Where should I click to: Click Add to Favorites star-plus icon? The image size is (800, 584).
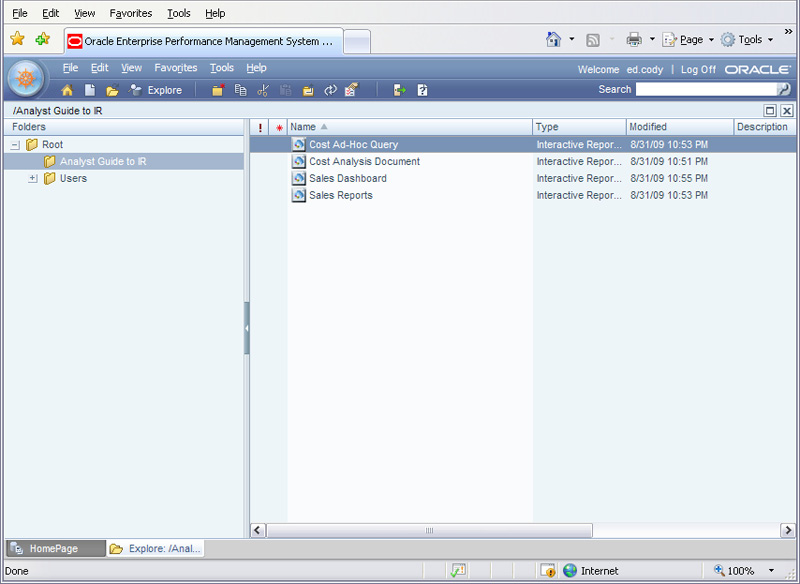[x=42, y=39]
